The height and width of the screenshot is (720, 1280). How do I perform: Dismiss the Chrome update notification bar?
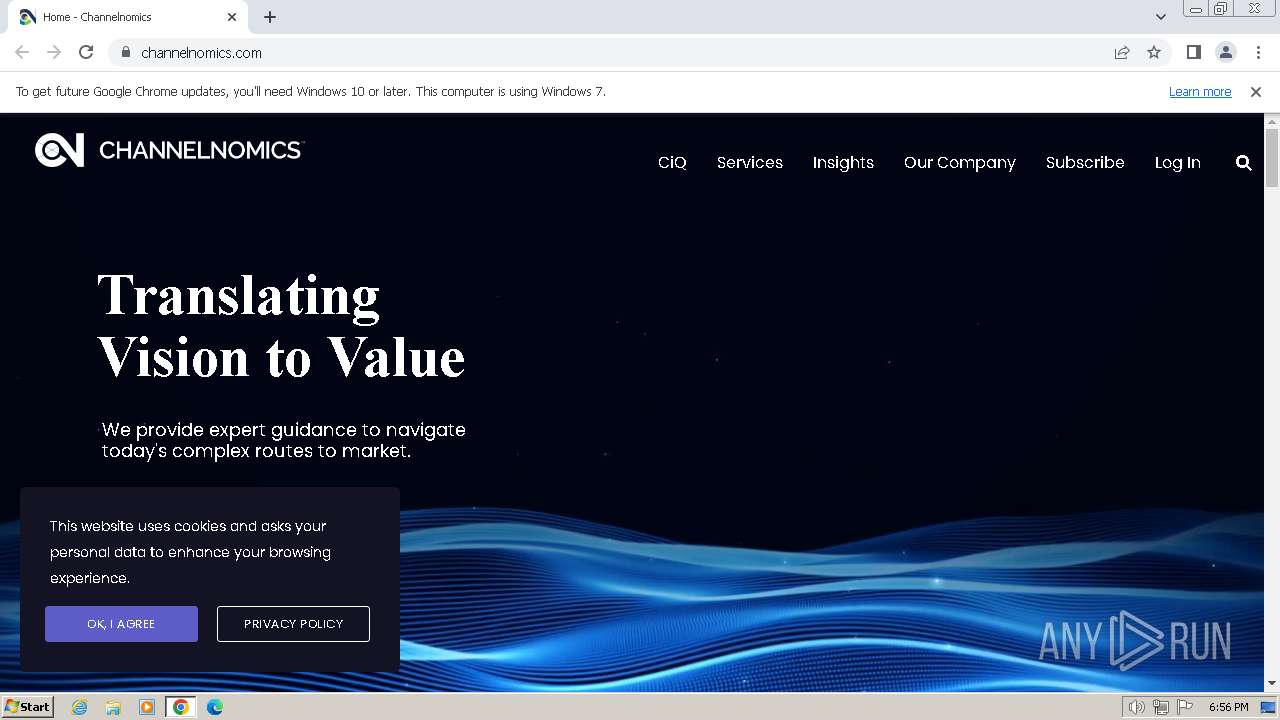coord(1256,91)
